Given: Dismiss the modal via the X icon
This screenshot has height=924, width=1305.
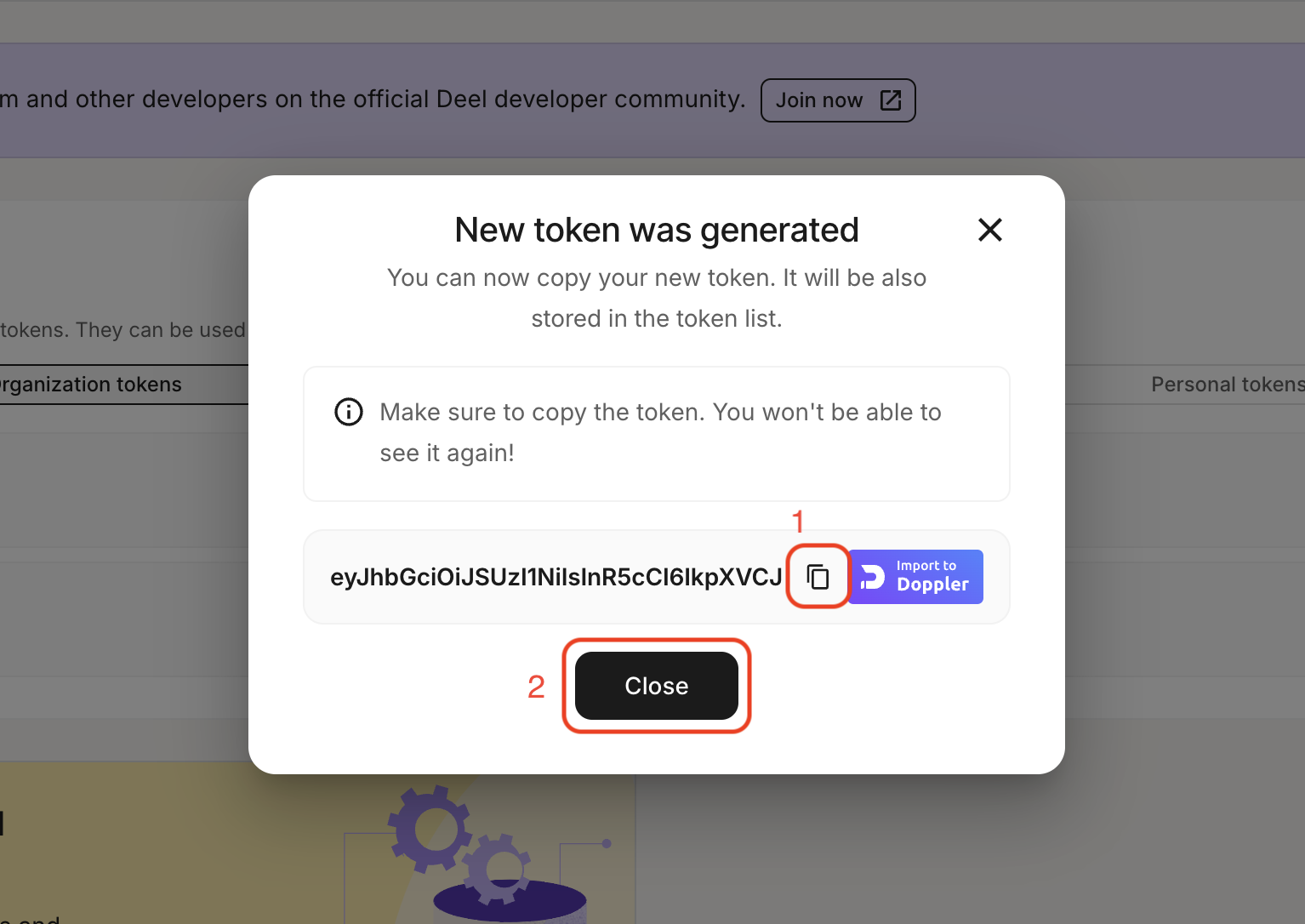Looking at the screenshot, I should [x=989, y=230].
